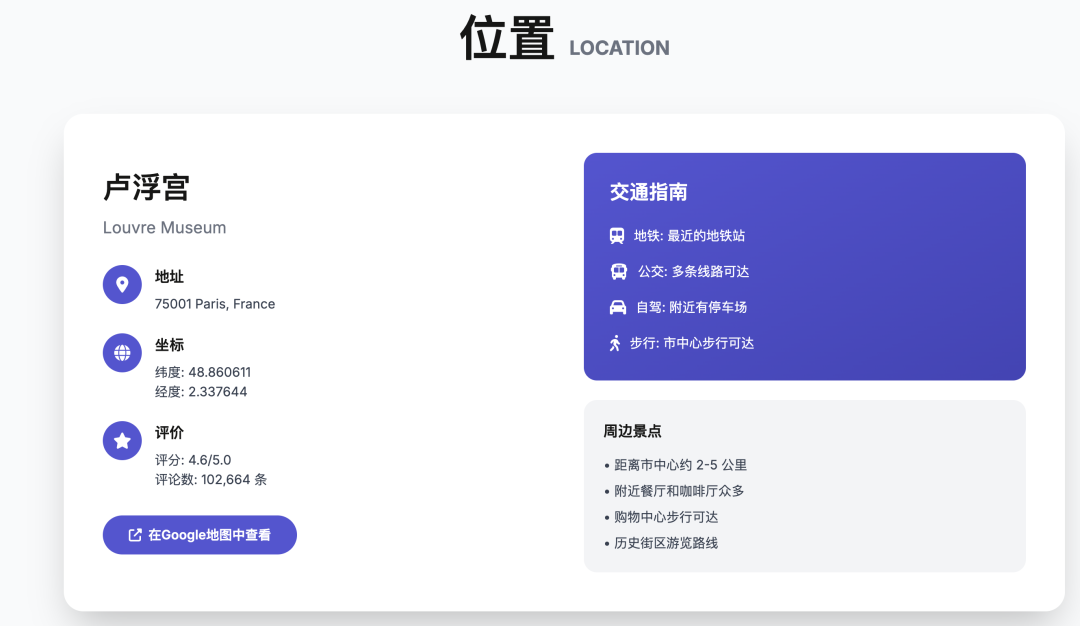The width and height of the screenshot is (1080, 626).
Task: Click the address 75001 Paris, France
Action: click(215, 304)
